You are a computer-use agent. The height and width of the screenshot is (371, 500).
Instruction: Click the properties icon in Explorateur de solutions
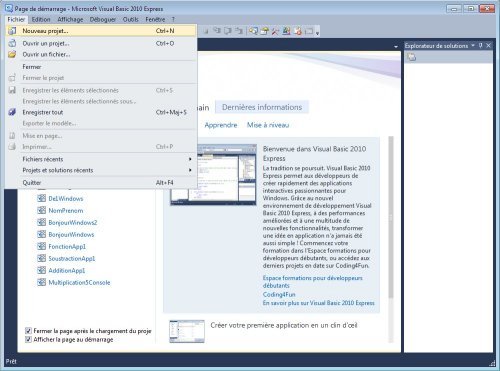click(412, 57)
